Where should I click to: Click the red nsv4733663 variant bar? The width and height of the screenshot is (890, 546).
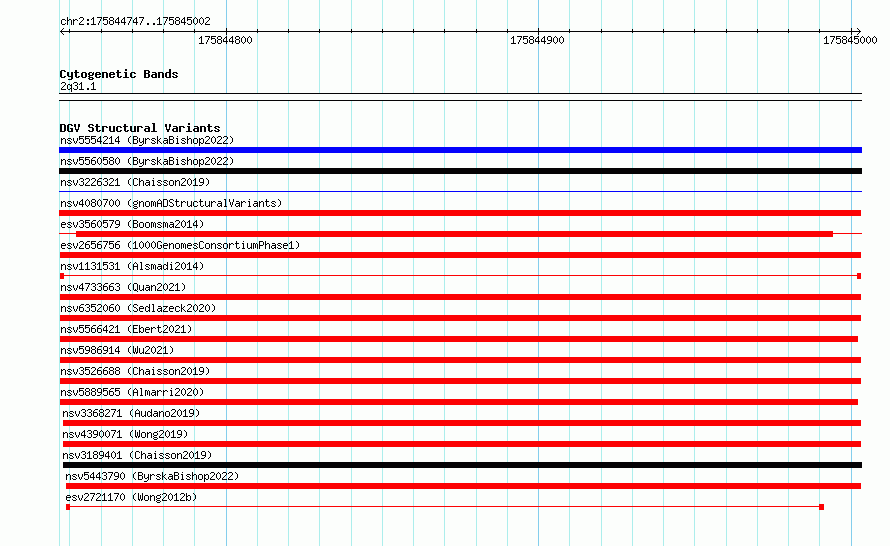point(460,297)
